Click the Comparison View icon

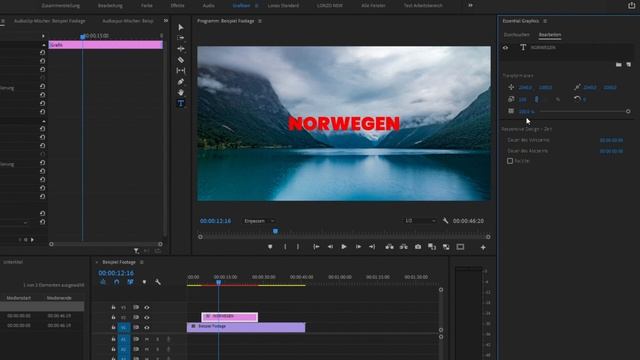pyautogui.click(x=432, y=247)
